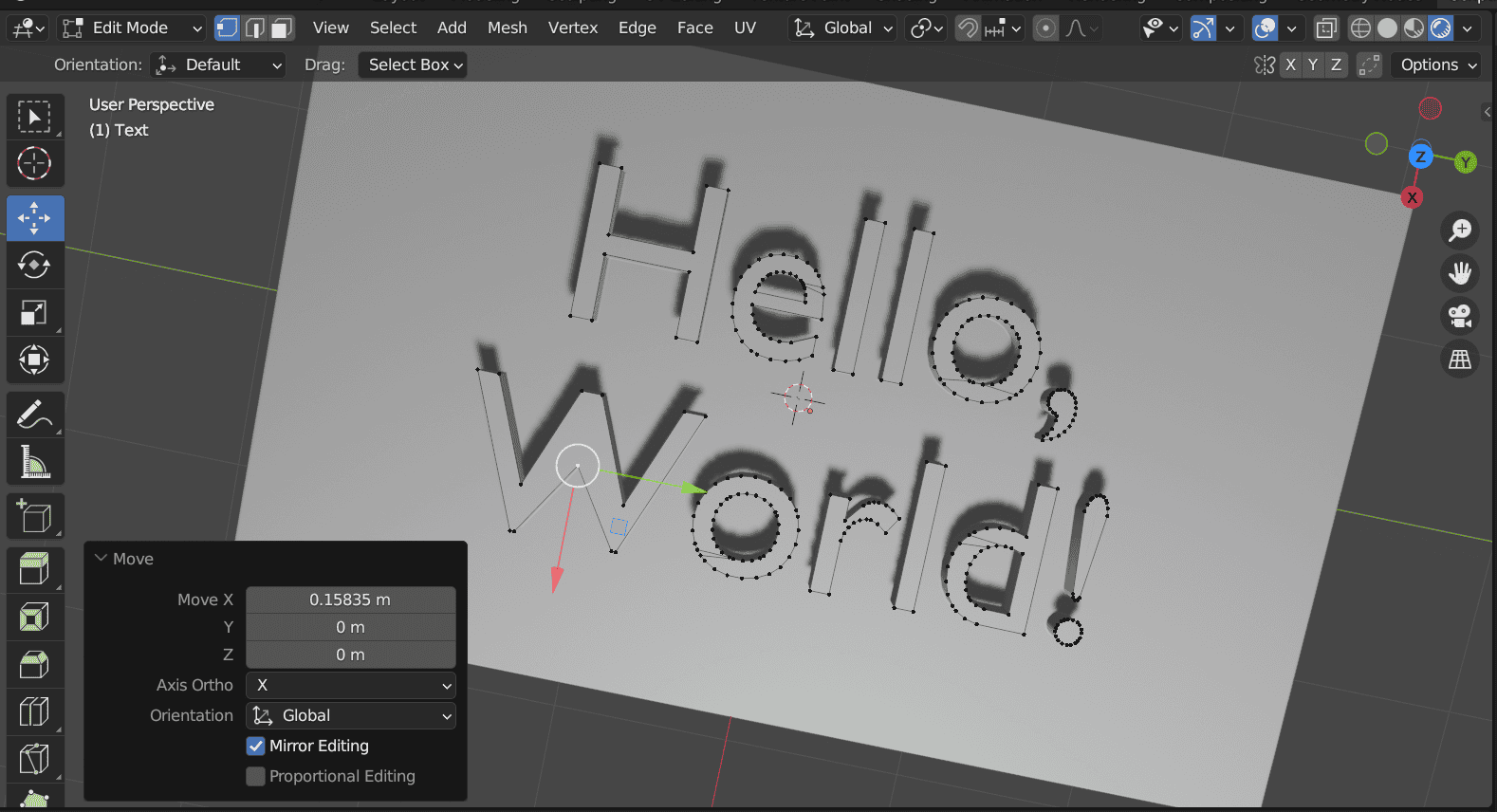Toggle mirror on the X axis
This screenshot has width=1497, height=812.
tap(1290, 65)
